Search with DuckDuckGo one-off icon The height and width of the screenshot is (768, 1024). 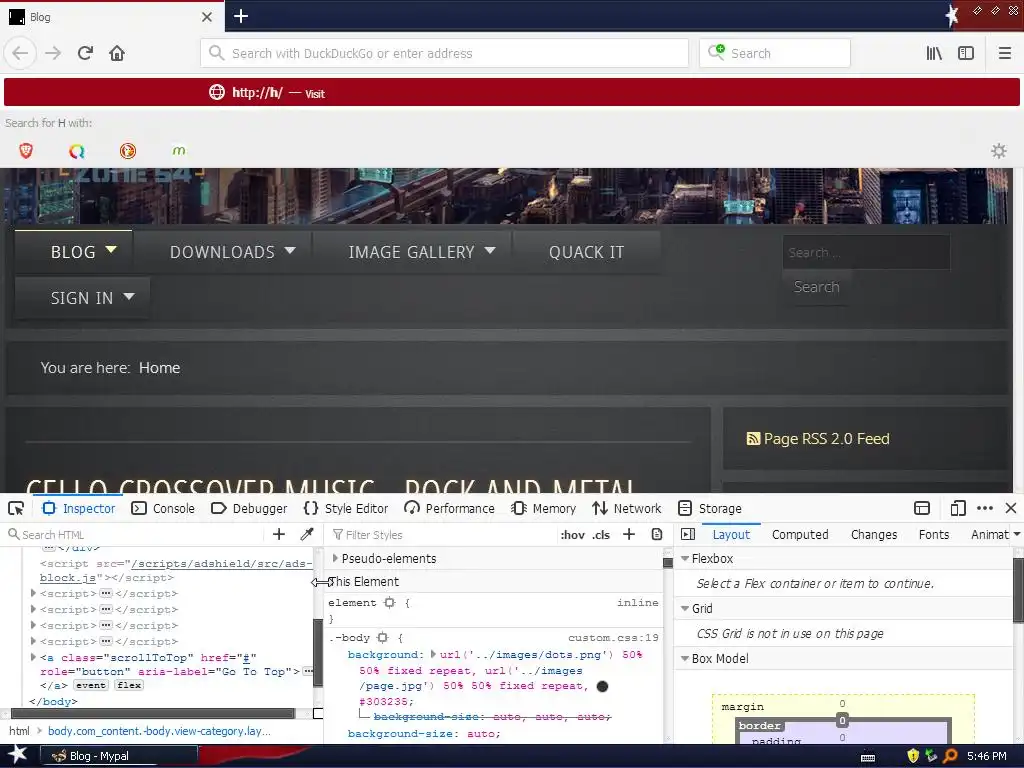(128, 151)
